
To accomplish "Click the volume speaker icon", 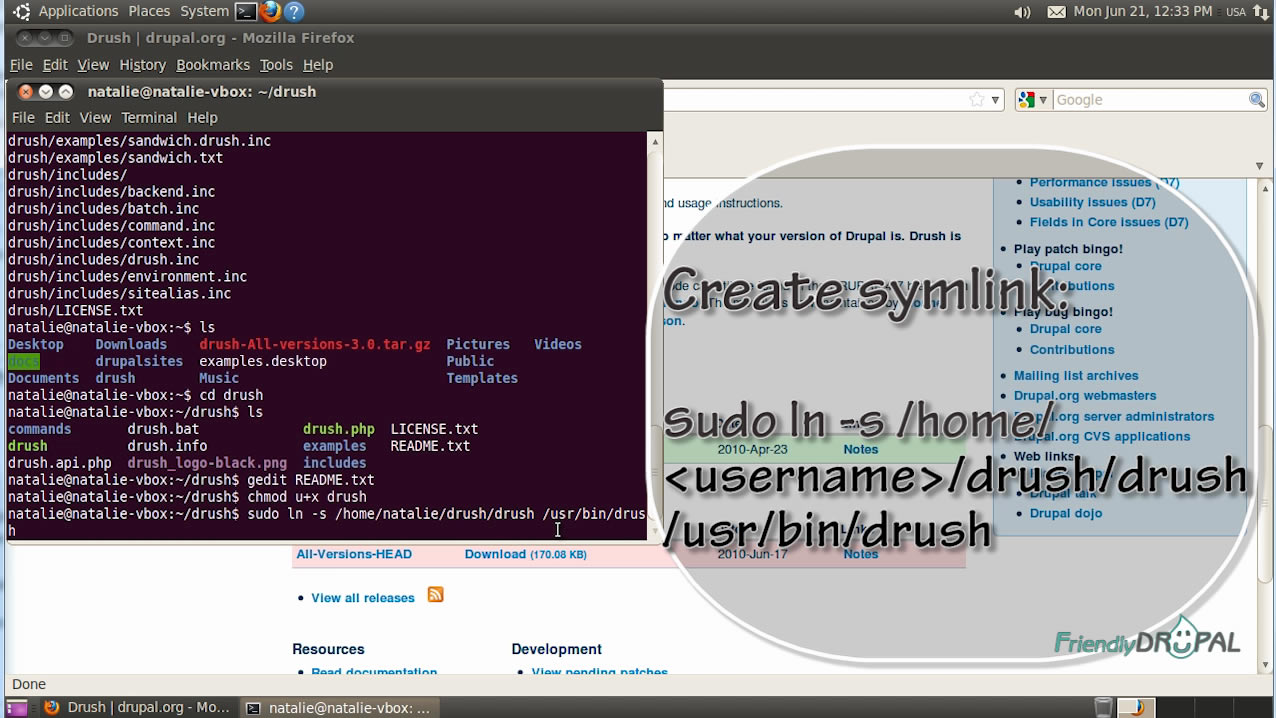I will click(1021, 11).
